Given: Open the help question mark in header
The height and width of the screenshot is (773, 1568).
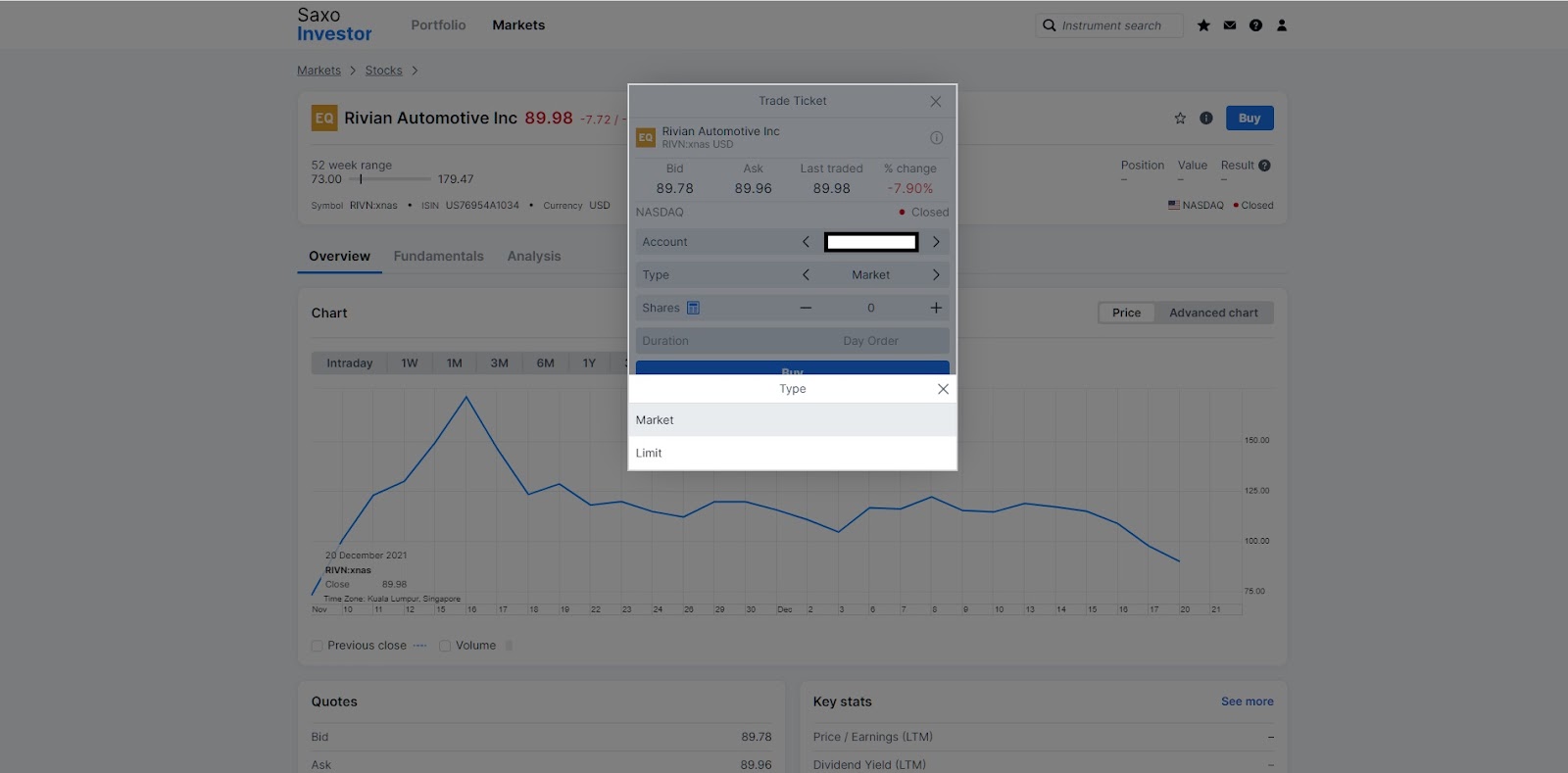Looking at the screenshot, I should click(1255, 25).
